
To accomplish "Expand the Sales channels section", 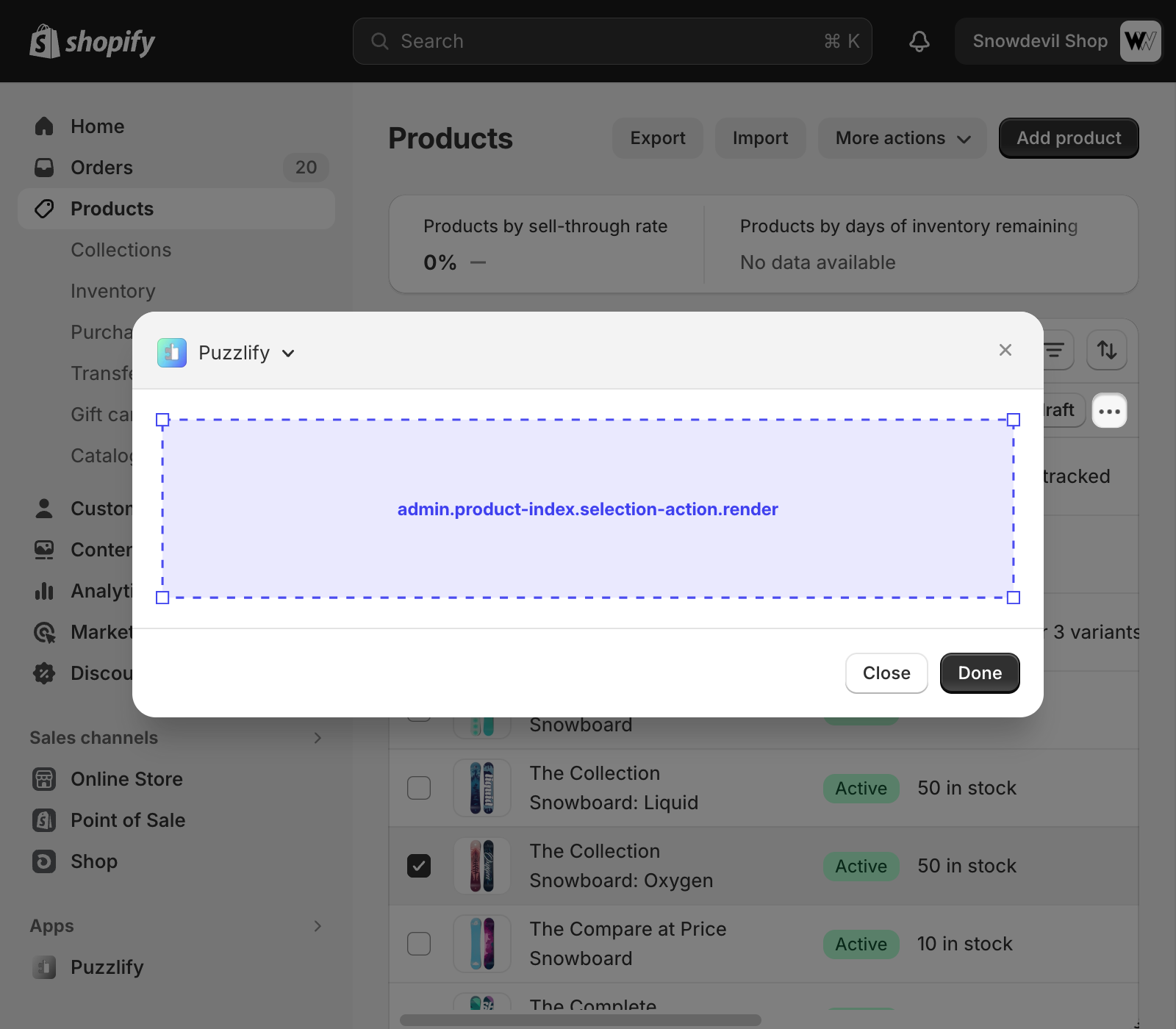I will coord(318,738).
